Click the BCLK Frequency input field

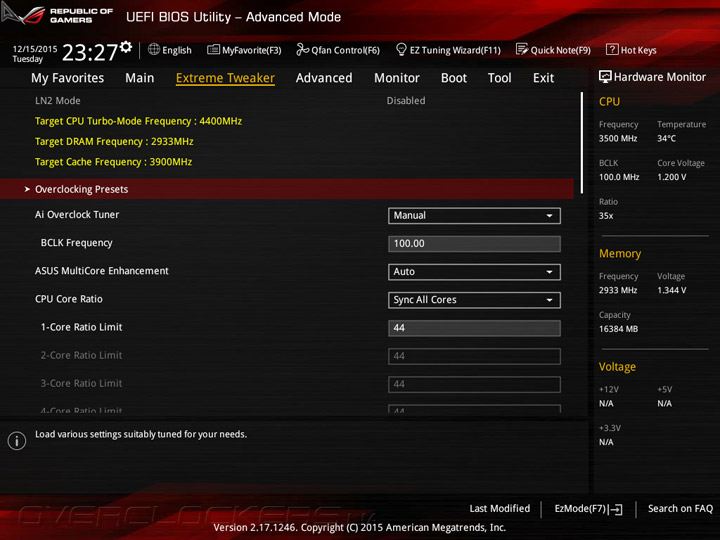click(474, 244)
